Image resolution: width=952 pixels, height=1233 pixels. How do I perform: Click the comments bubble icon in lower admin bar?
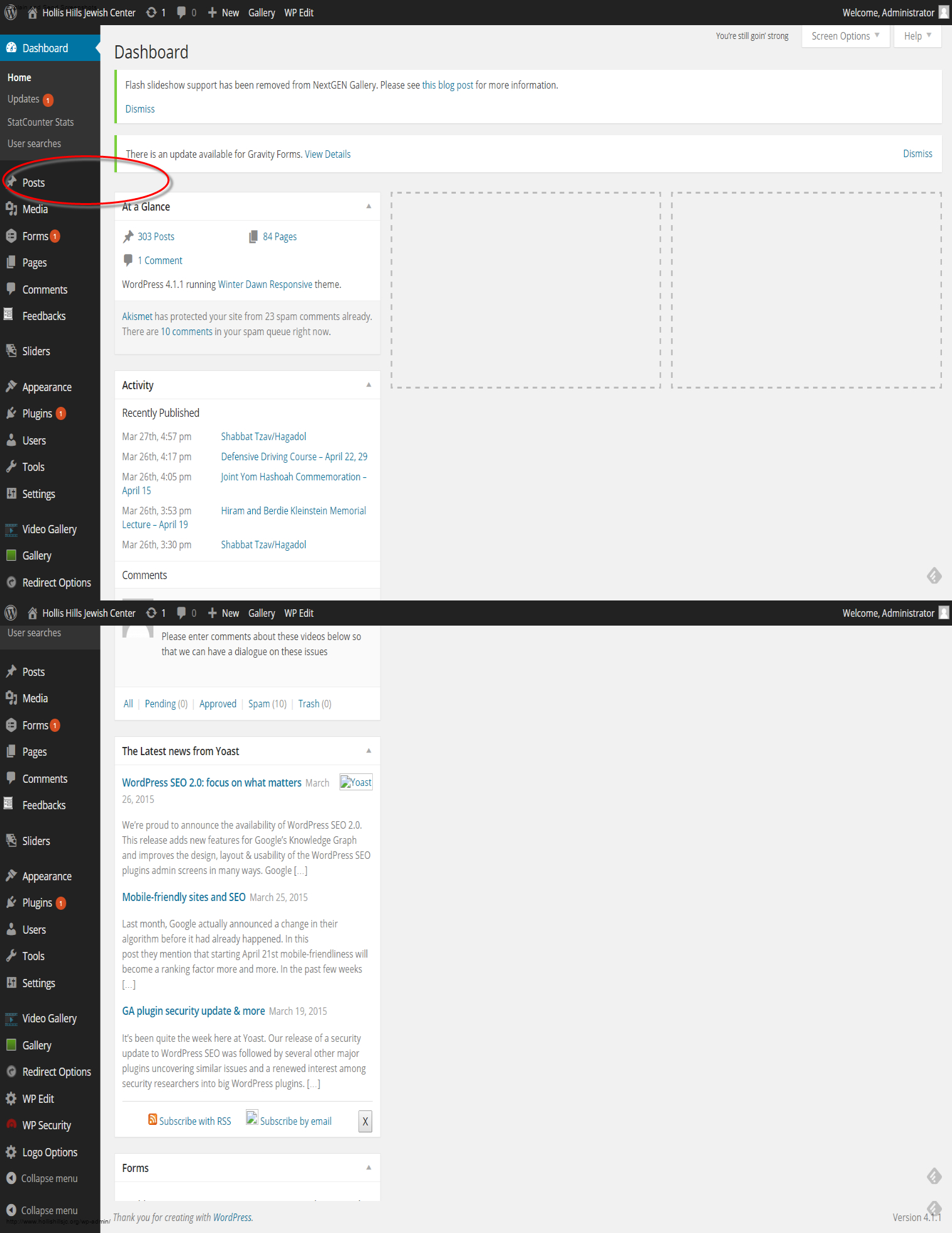pyautogui.click(x=181, y=613)
